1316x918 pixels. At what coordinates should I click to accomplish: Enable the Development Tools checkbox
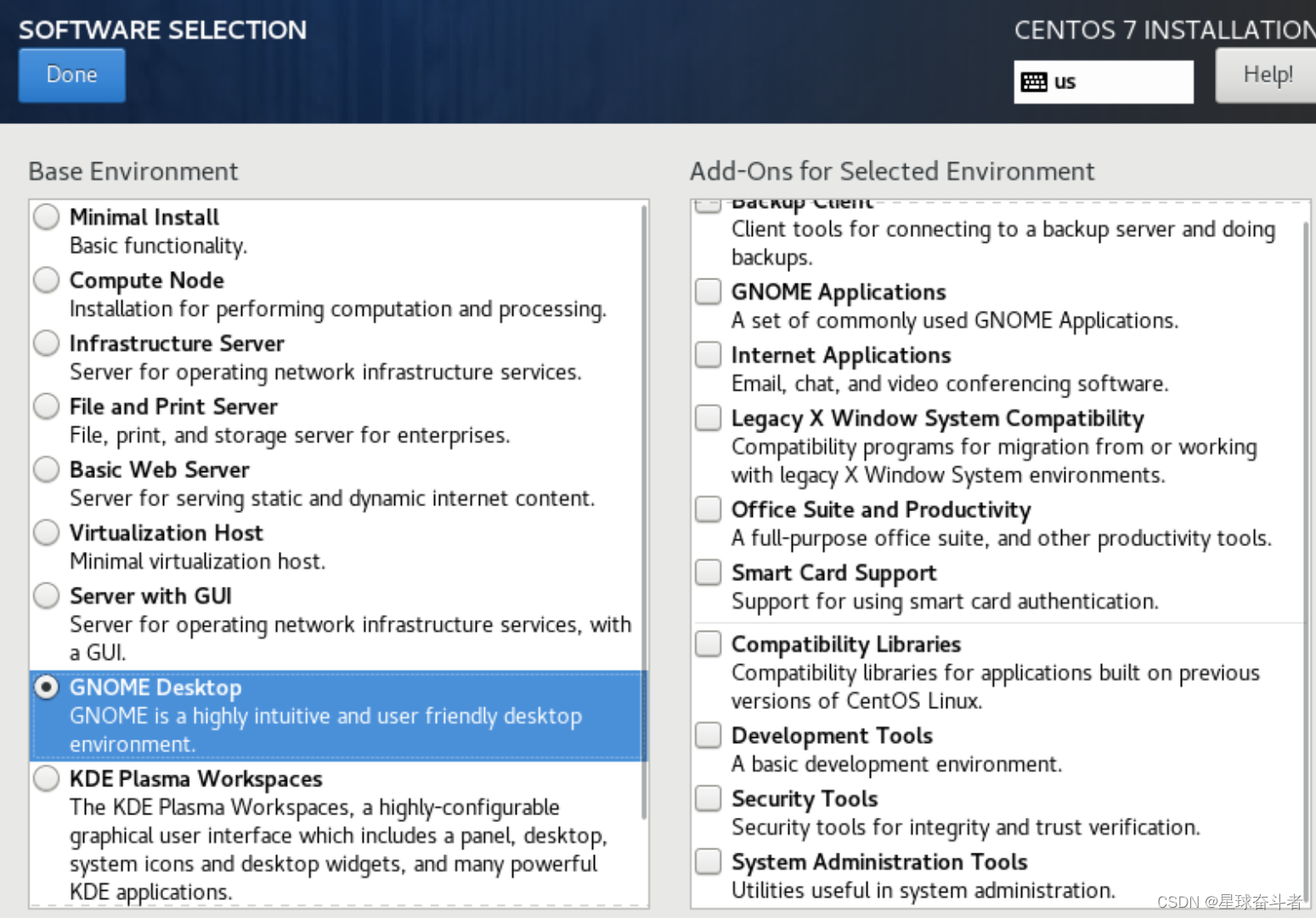pyautogui.click(x=708, y=735)
